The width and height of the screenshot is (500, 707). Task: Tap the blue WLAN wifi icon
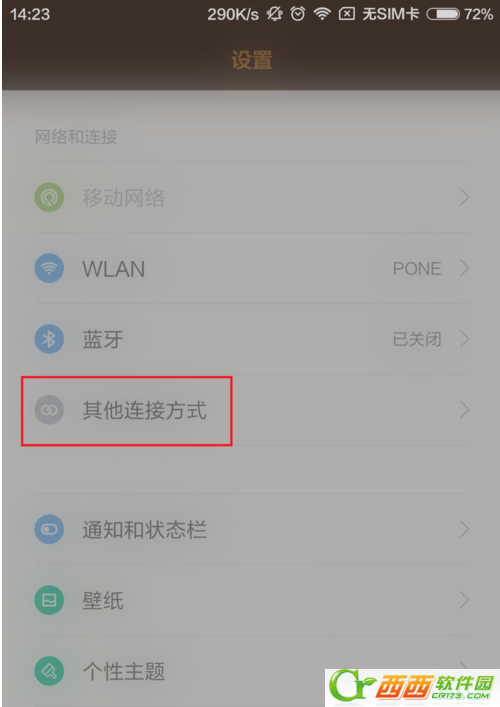coord(49,268)
